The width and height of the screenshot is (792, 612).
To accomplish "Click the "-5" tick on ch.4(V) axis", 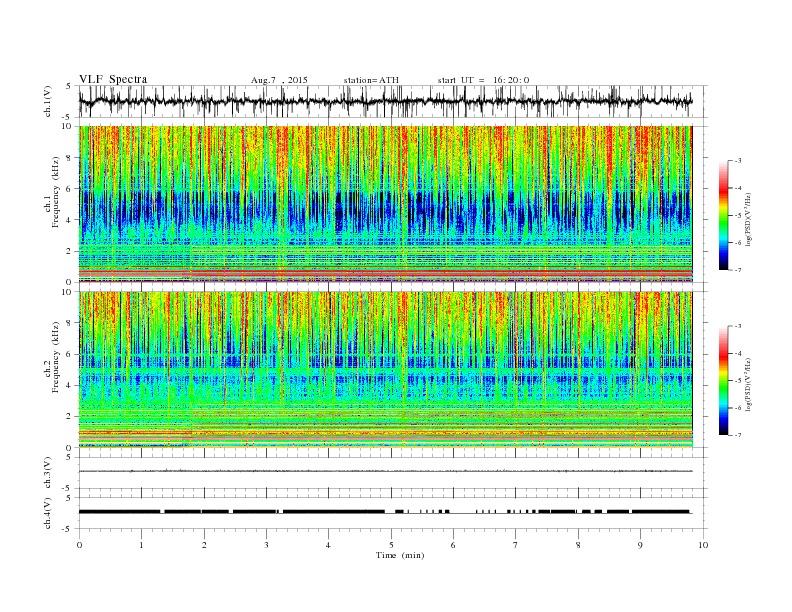I will coord(67,529).
